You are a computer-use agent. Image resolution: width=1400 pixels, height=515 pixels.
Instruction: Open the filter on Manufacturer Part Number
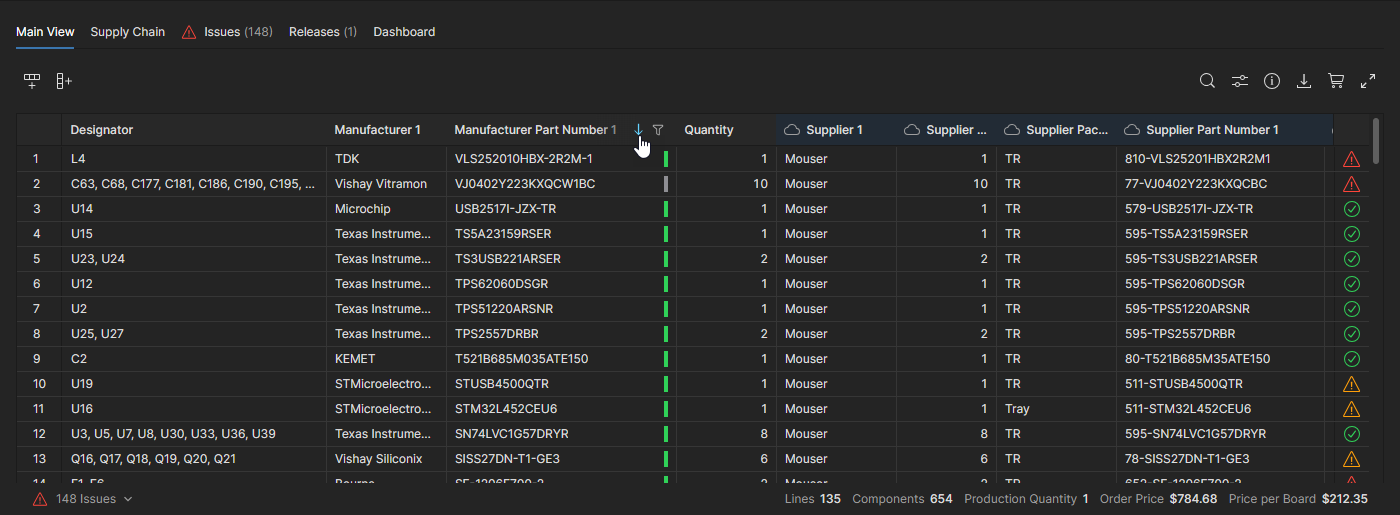658,130
